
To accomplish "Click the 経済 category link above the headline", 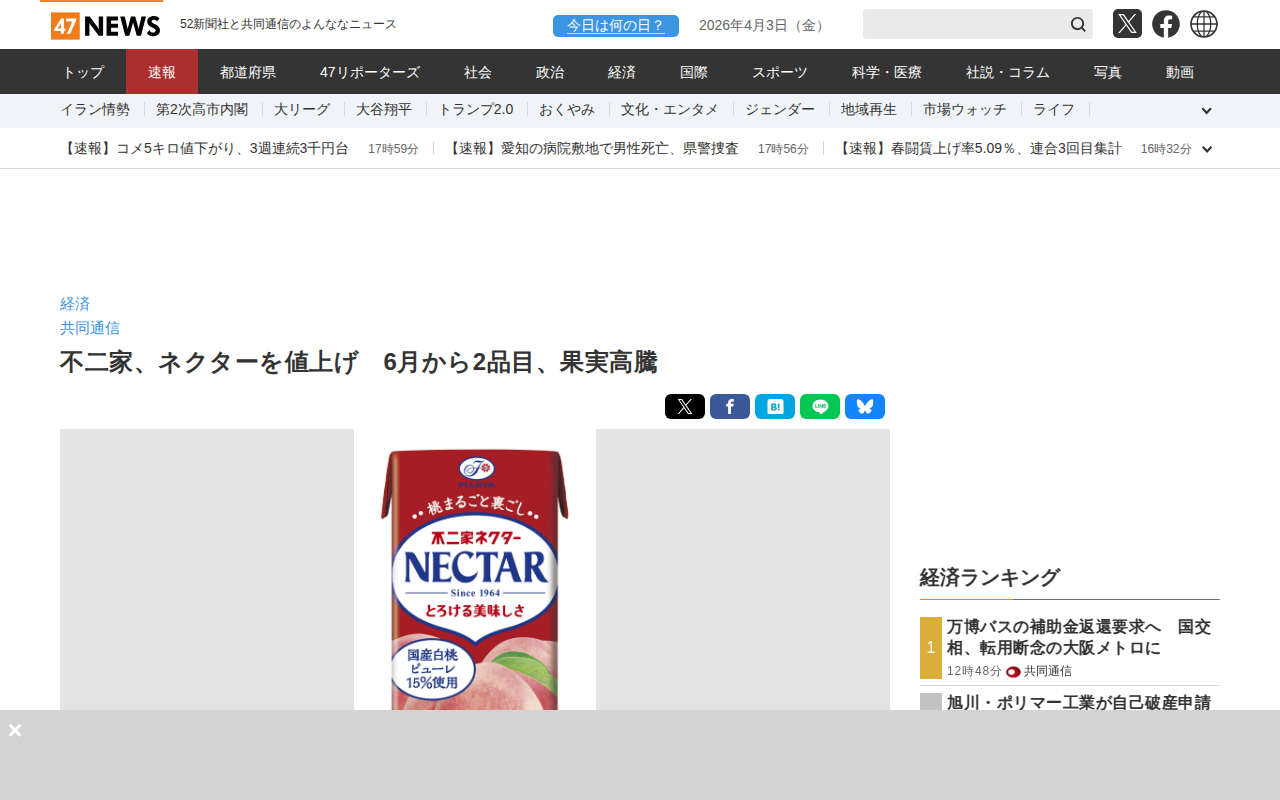I will point(75,304).
